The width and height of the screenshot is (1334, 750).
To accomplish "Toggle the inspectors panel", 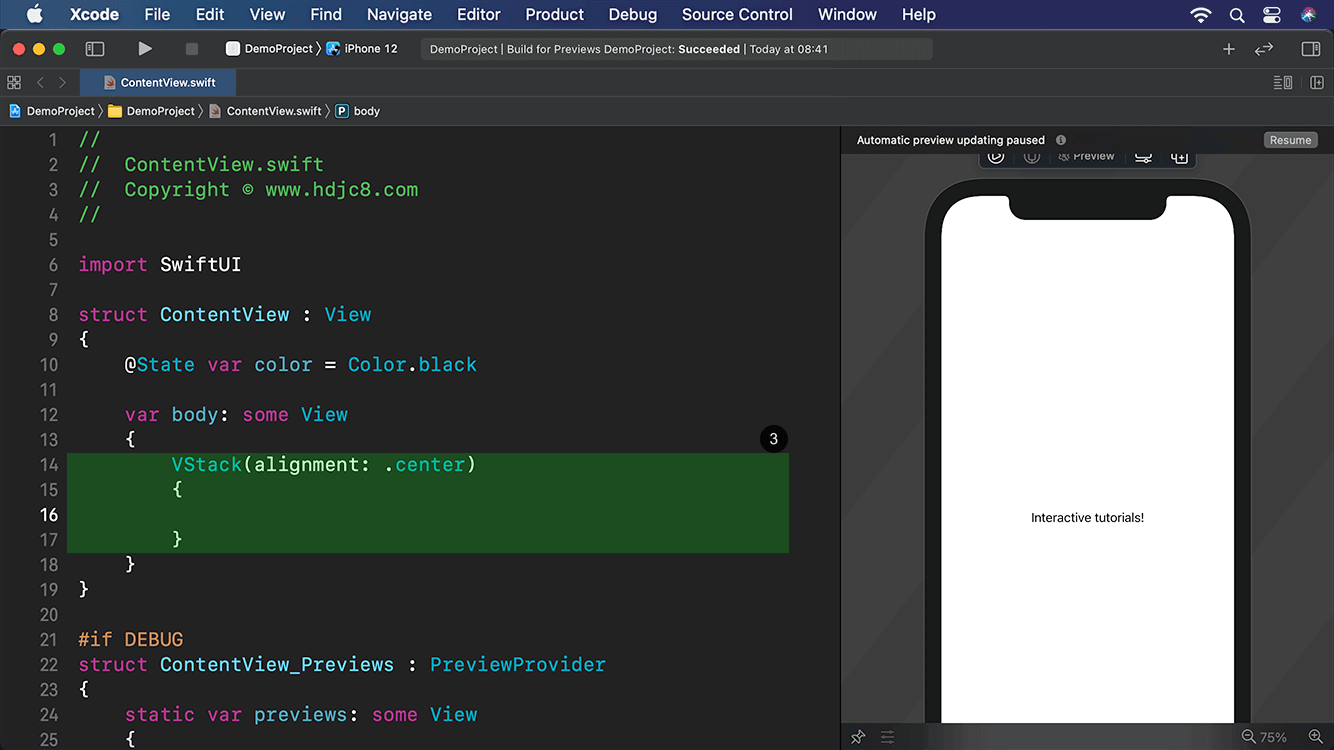I will 1311,48.
